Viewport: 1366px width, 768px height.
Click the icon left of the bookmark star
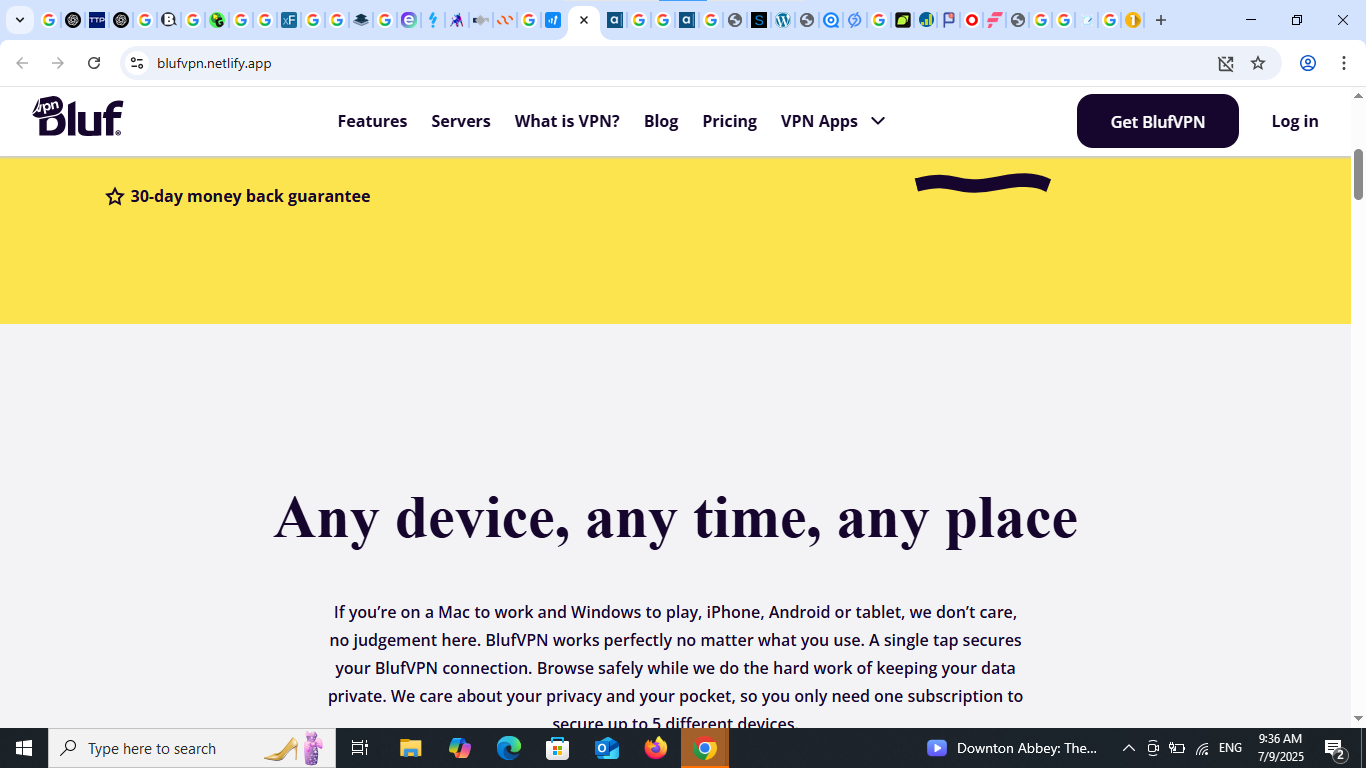click(1226, 63)
